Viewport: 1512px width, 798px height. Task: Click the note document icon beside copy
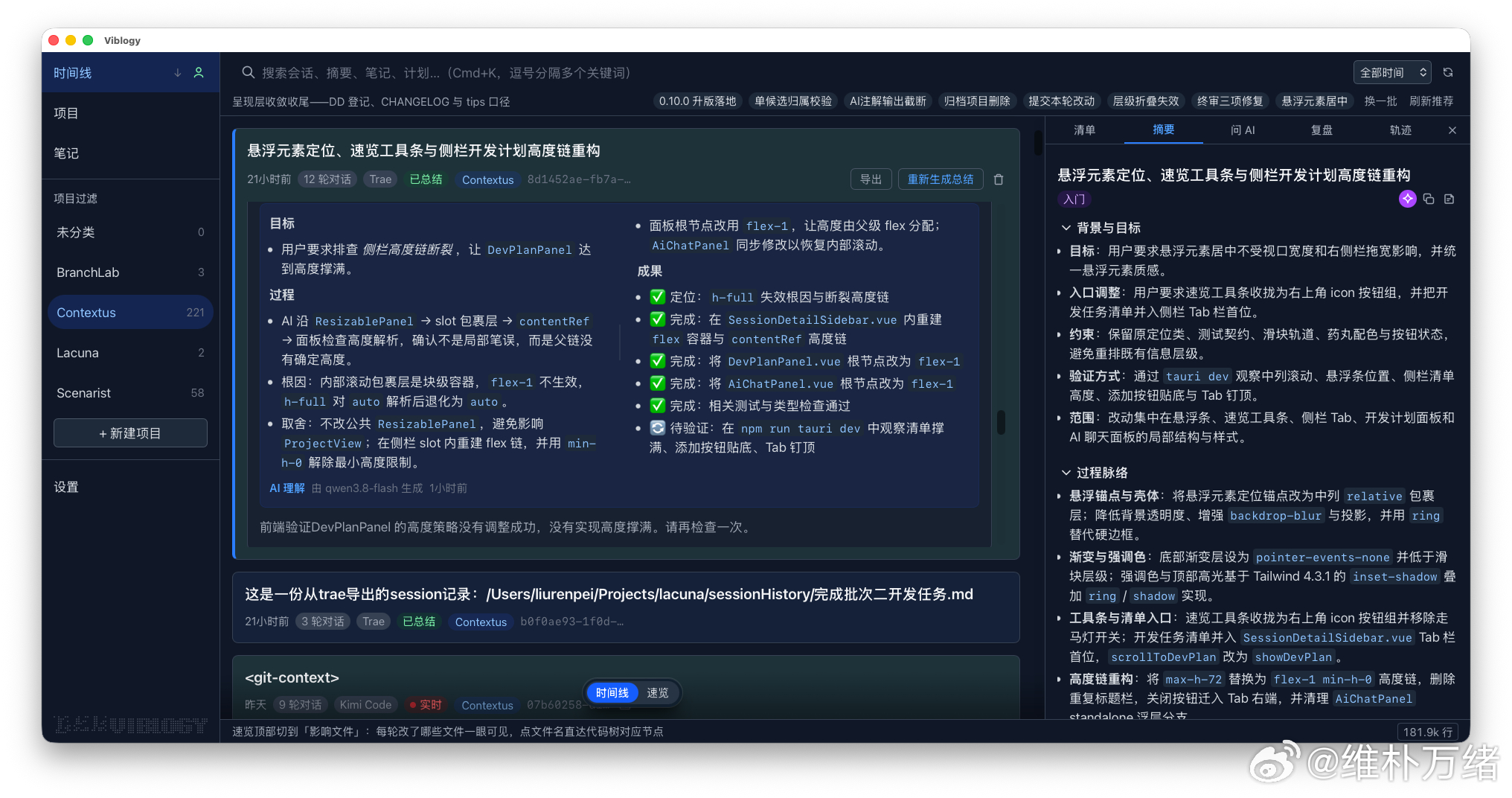[1449, 199]
